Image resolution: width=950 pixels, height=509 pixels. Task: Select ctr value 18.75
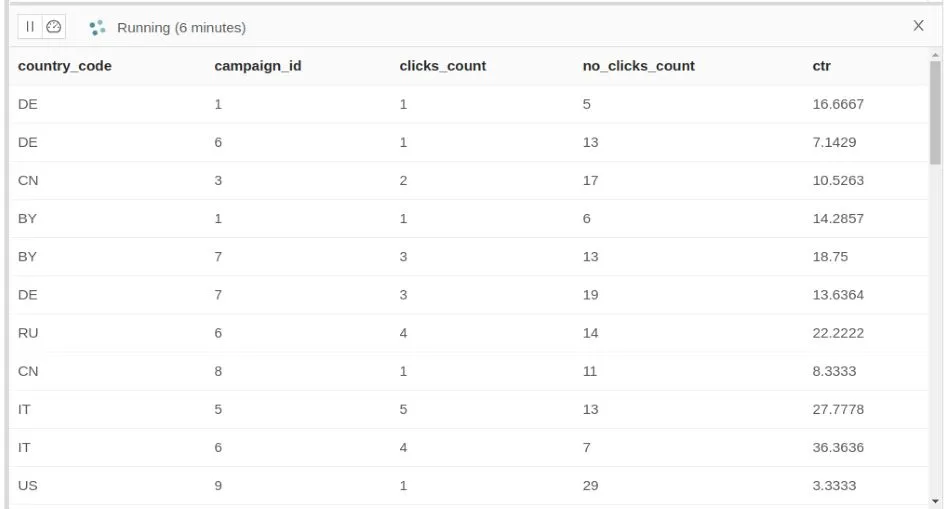[x=830, y=257]
